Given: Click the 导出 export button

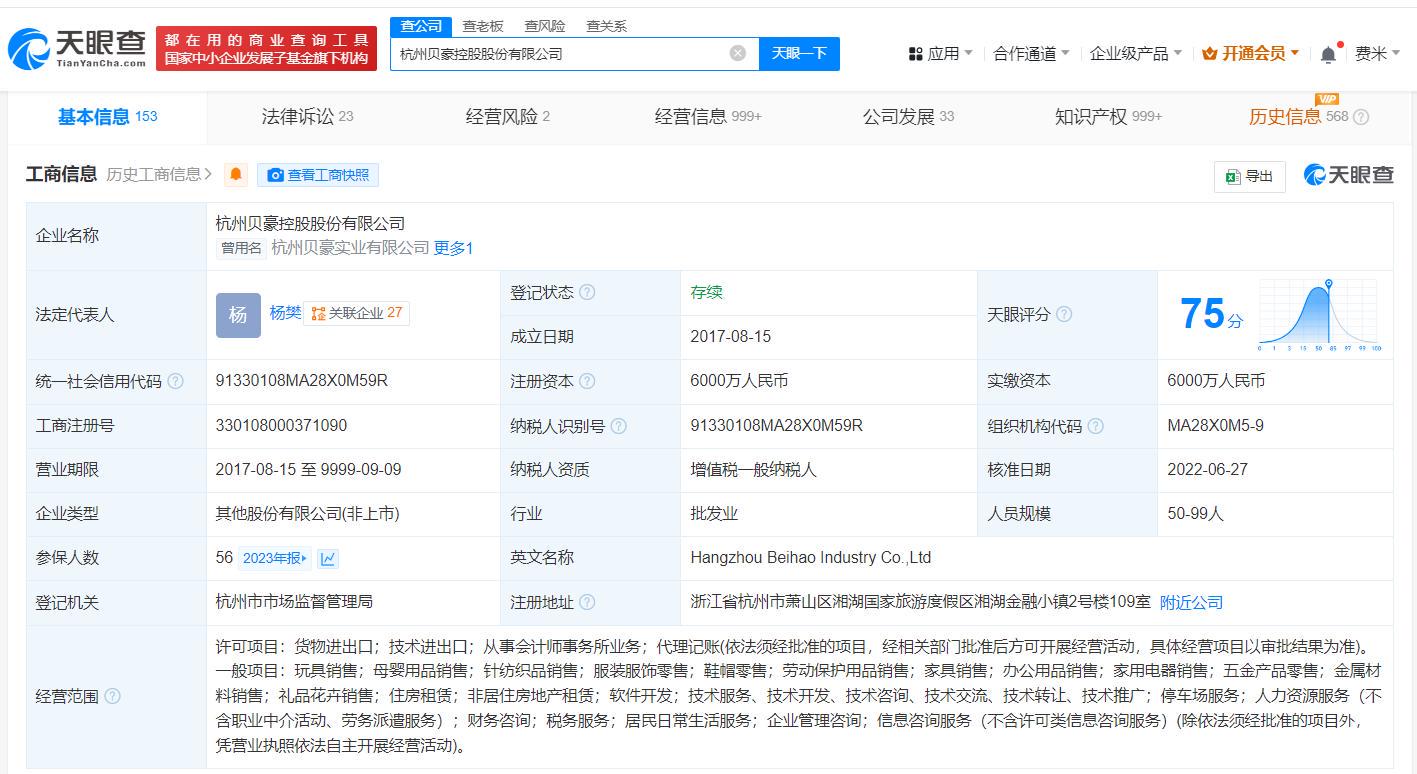Looking at the screenshot, I should tap(1250, 176).
